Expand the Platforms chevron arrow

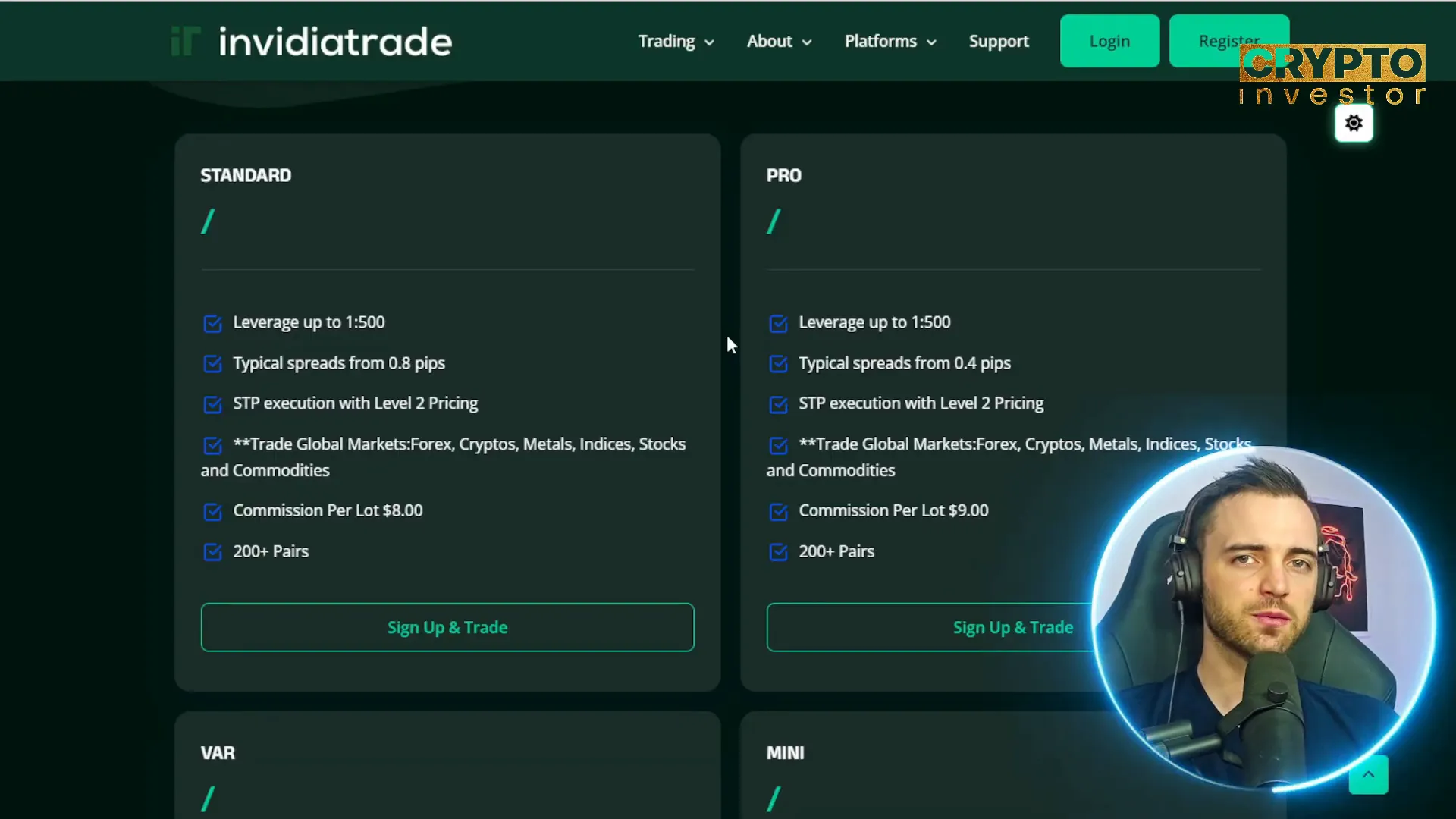point(931,42)
